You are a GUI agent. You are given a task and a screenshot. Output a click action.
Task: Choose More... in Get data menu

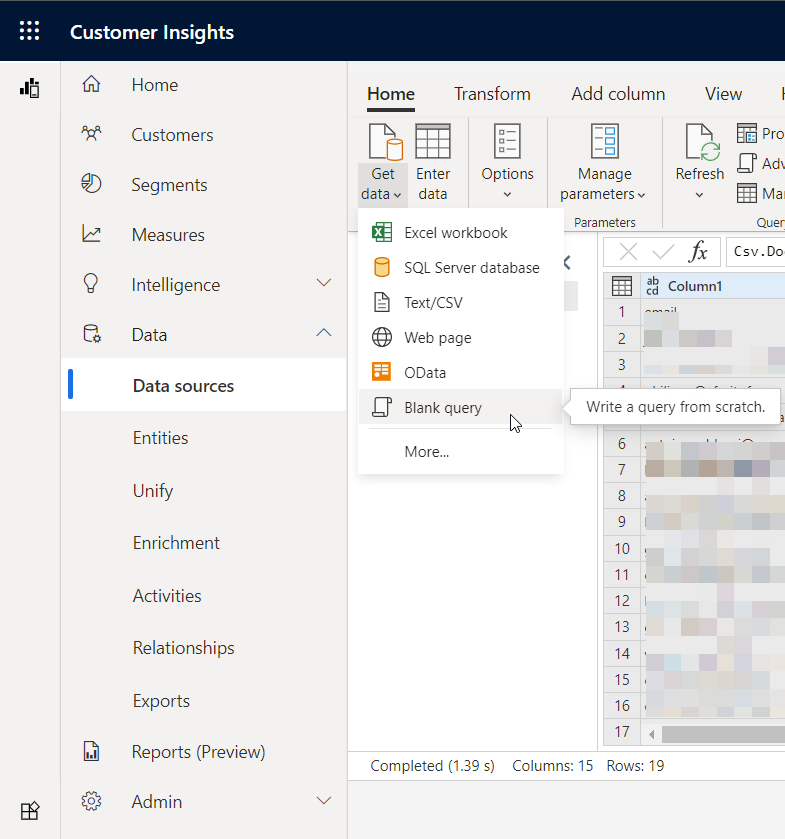click(461, 452)
